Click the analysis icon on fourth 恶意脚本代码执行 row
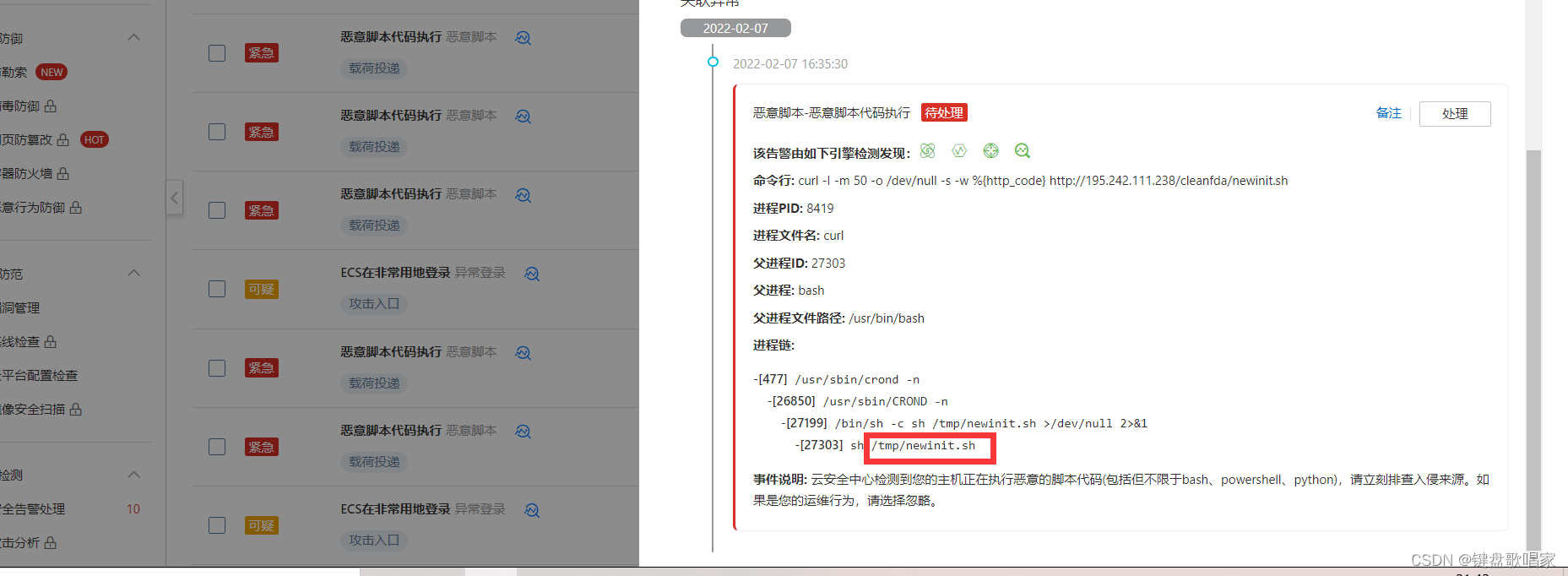 524,353
